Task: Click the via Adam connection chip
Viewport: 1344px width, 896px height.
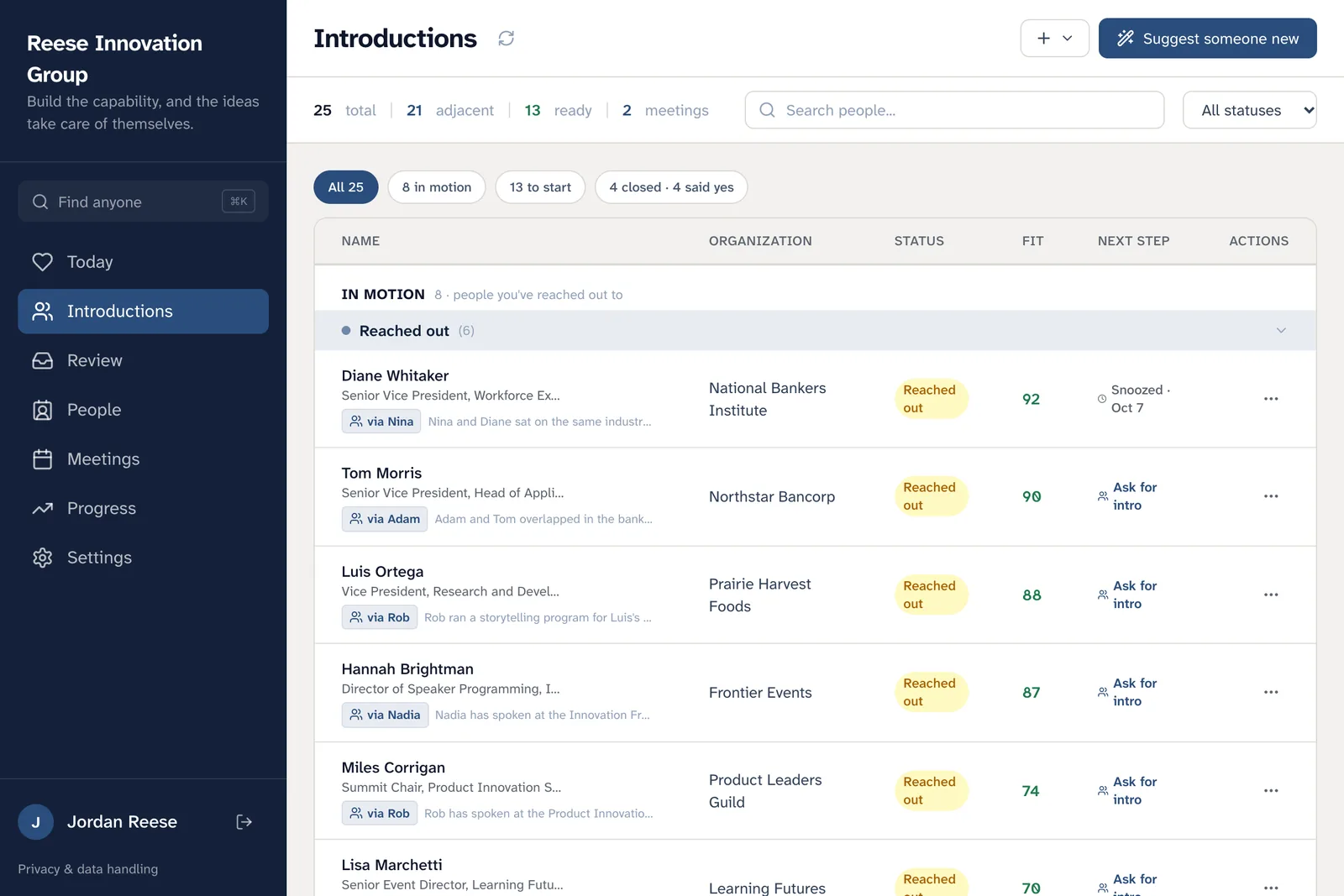Action: 385,519
